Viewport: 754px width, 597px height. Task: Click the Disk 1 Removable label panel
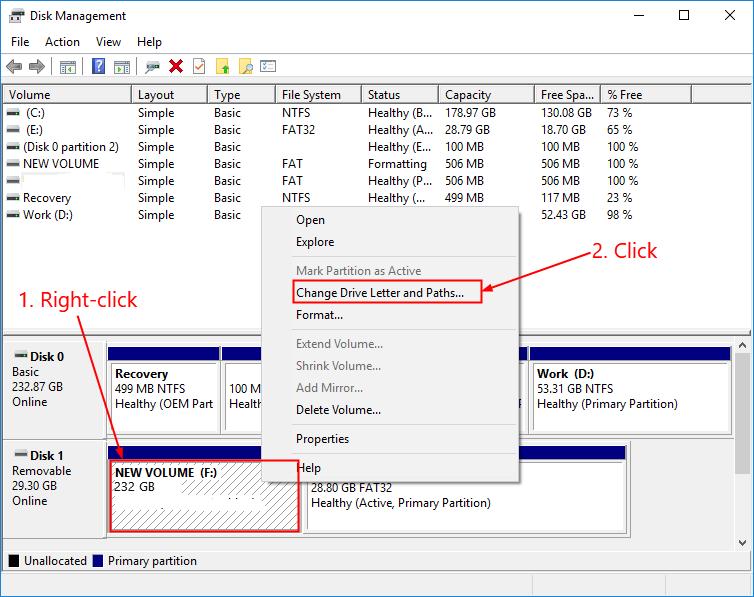coord(54,488)
